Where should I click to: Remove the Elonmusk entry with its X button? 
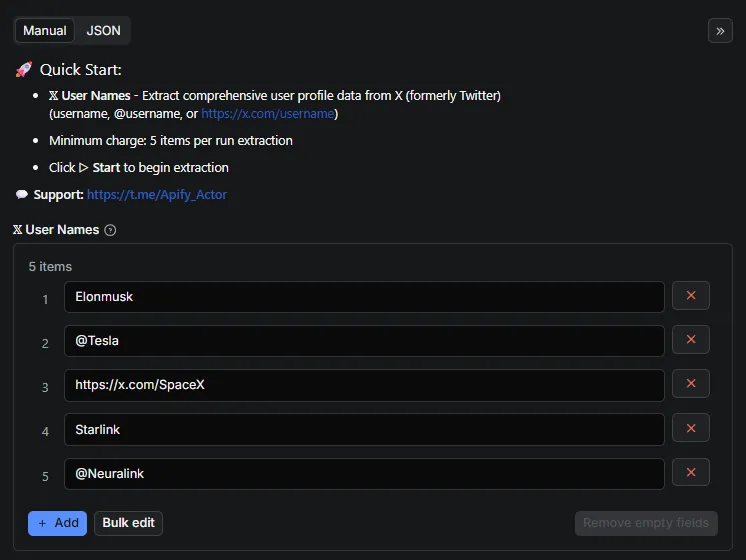coord(691,296)
